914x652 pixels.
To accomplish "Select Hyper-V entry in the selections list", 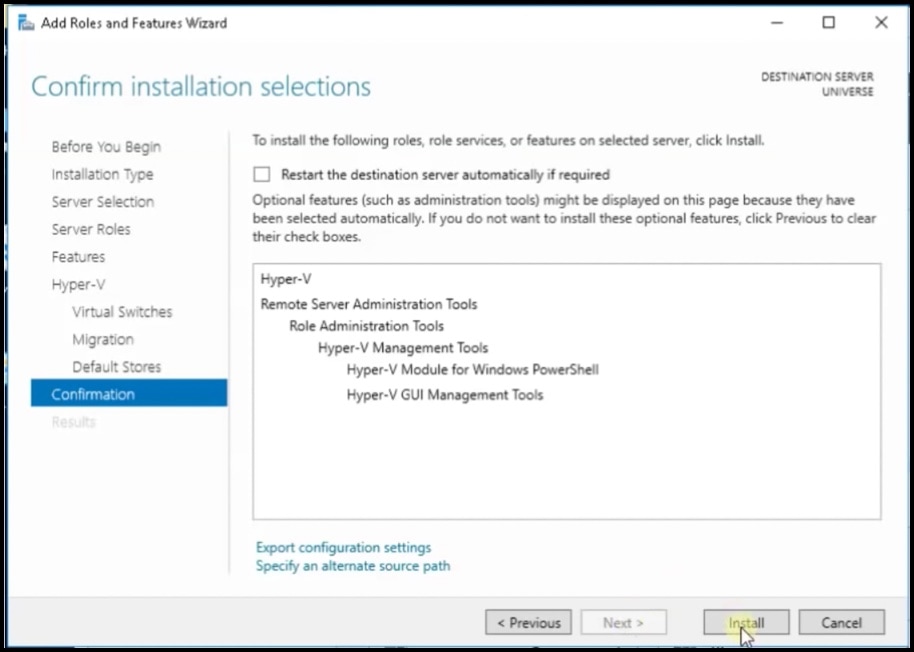I will pyautogui.click(x=286, y=279).
